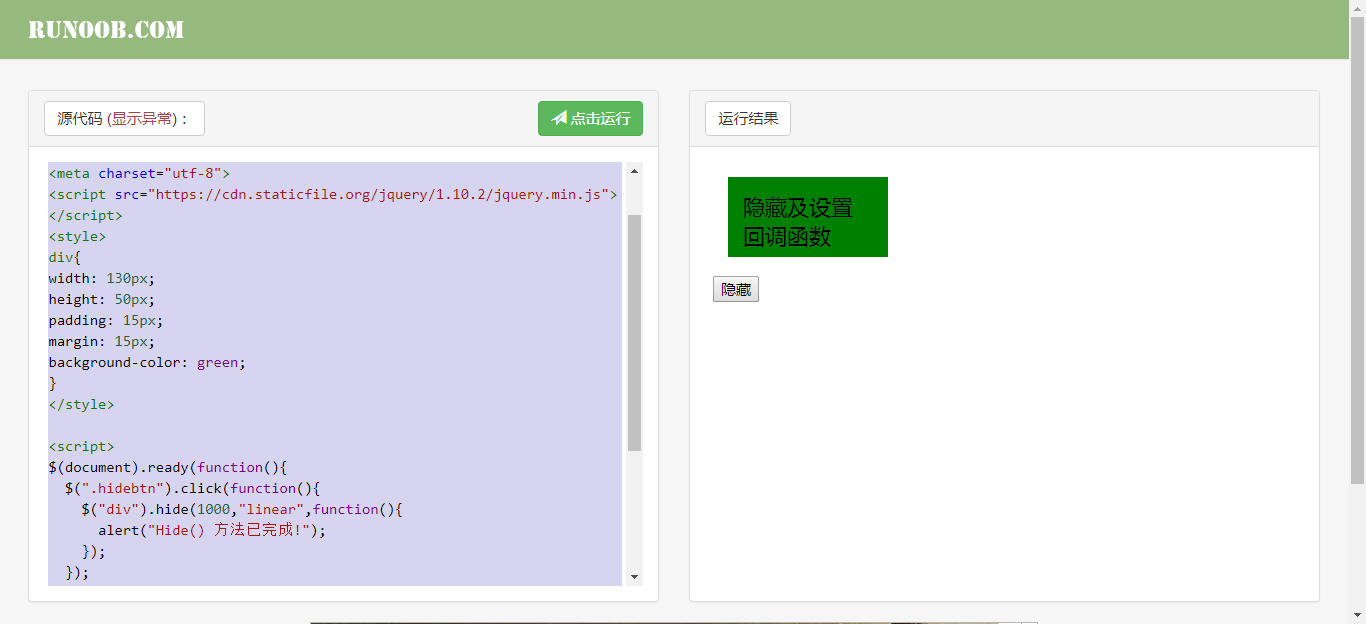Screen dimensions: 1366x624
Task: Click the closing </style> tag line
Action: pos(81,404)
